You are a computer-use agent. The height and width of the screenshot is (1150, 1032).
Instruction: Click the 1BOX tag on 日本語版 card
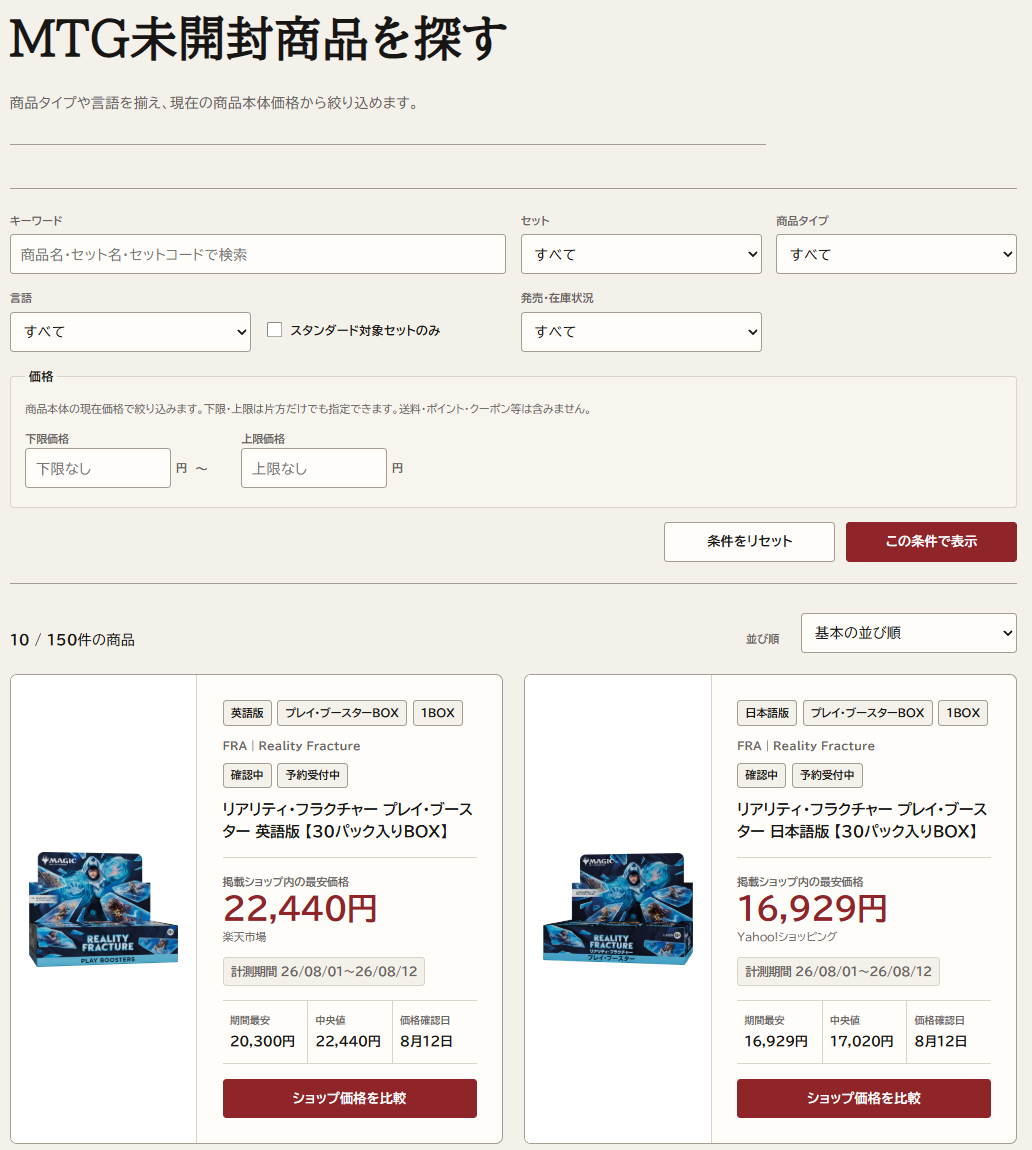963,713
